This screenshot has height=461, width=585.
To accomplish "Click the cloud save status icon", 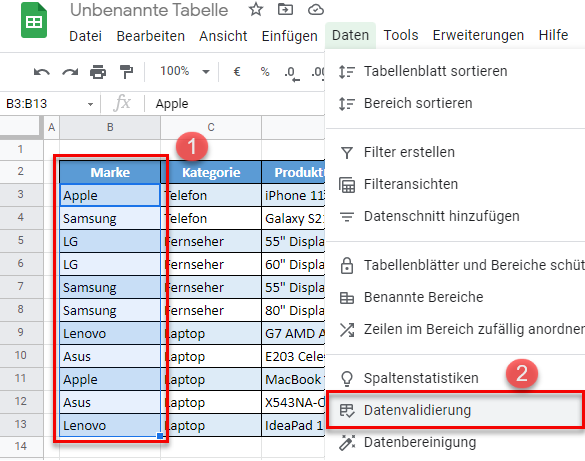I will [315, 9].
